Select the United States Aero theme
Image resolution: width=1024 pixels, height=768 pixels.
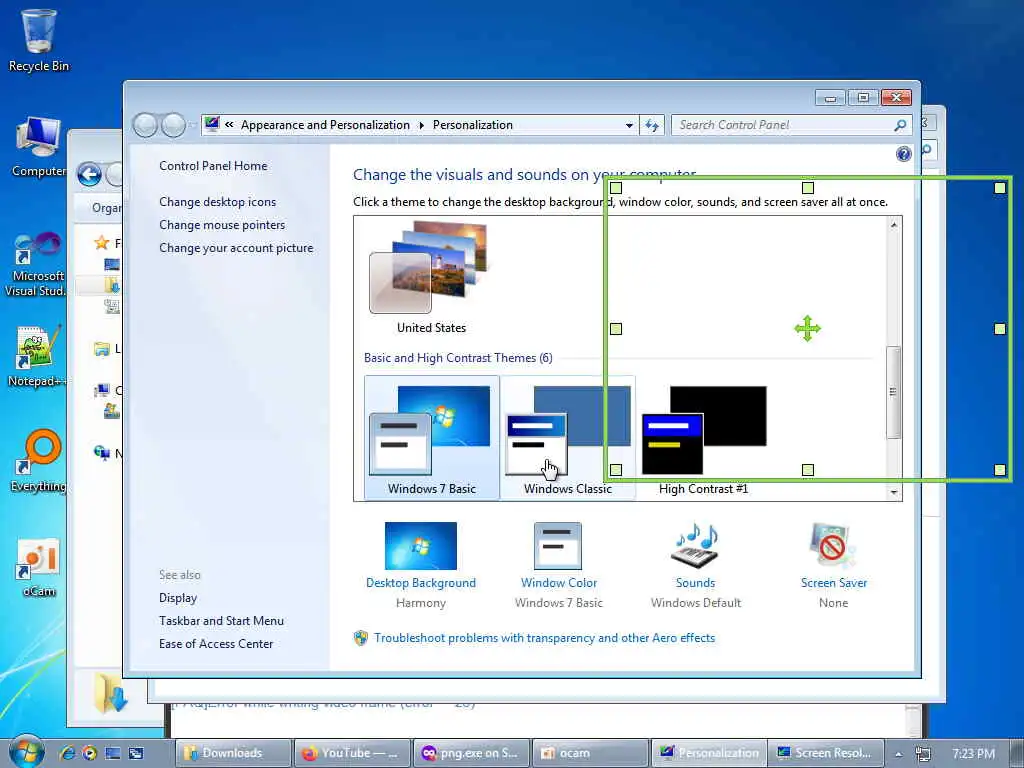click(431, 278)
